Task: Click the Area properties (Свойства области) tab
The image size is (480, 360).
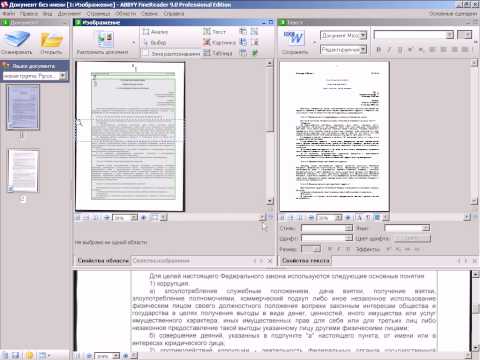Action: 103,261
